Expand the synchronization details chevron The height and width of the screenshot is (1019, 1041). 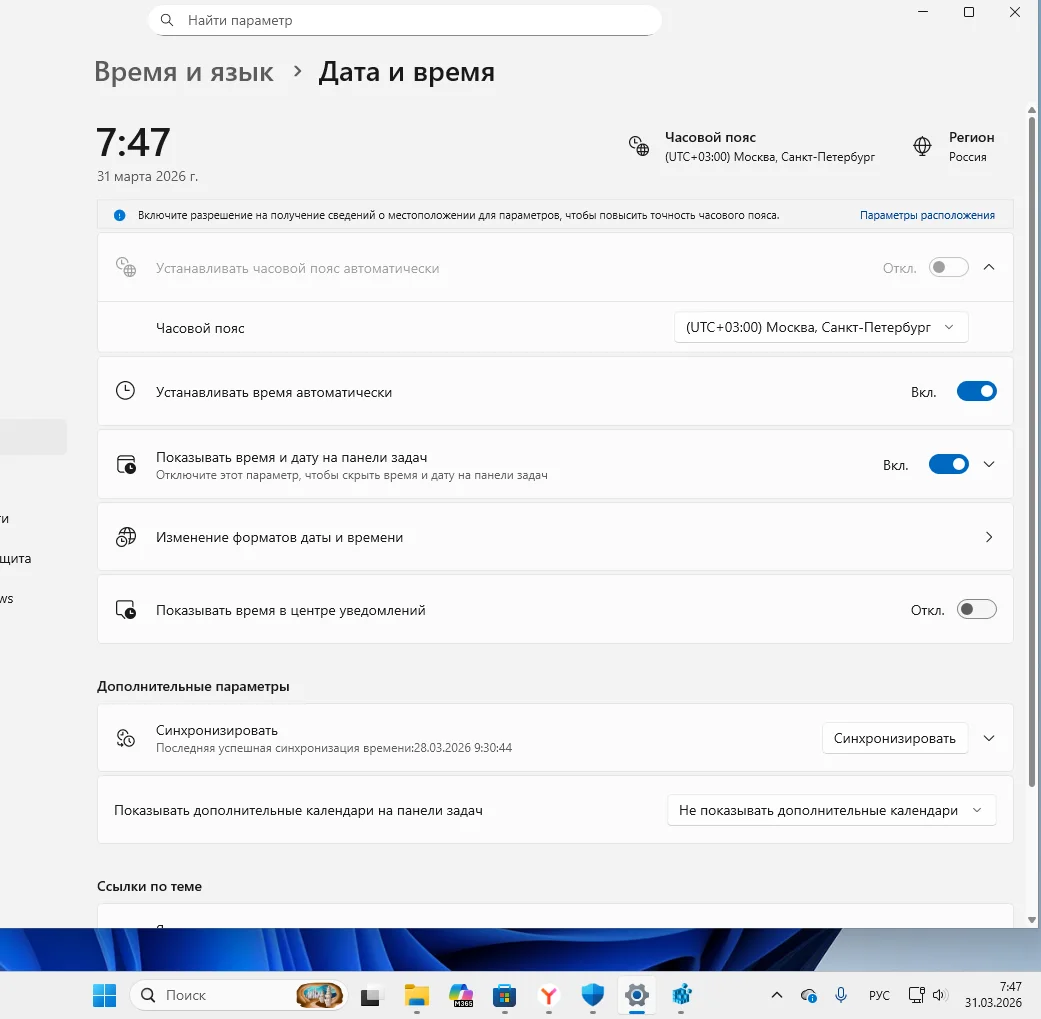[989, 738]
